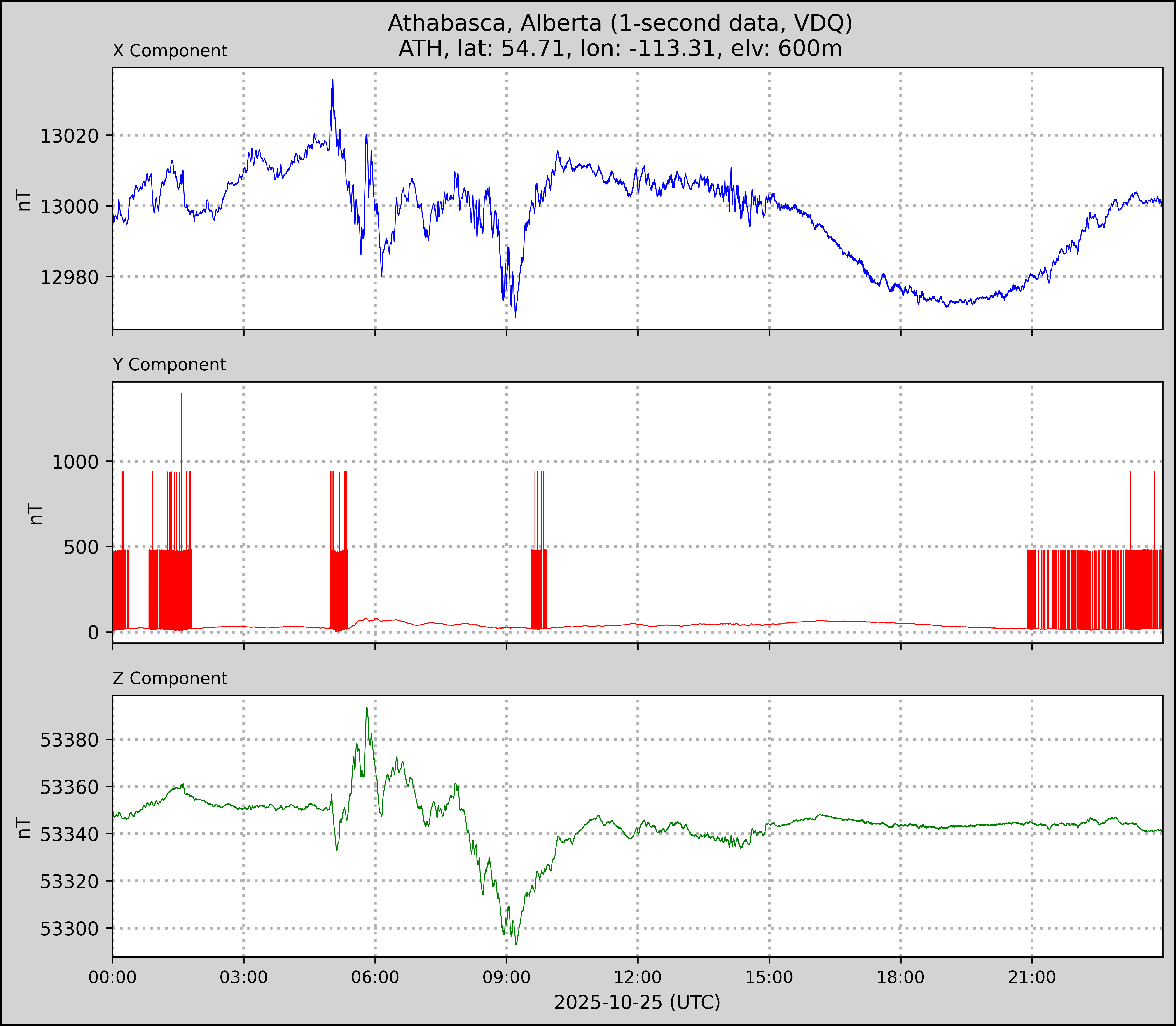This screenshot has height=1026, width=1176.
Task: Click the 13020 tick label on X axis
Action: (x=69, y=136)
